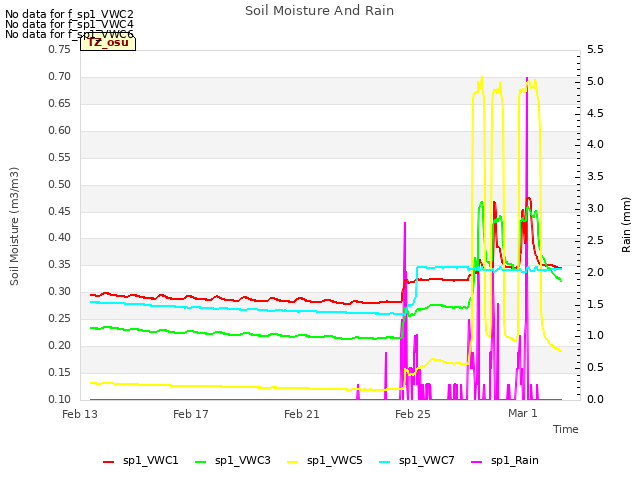Click the Feb 21 x-axis tick label

point(302,414)
